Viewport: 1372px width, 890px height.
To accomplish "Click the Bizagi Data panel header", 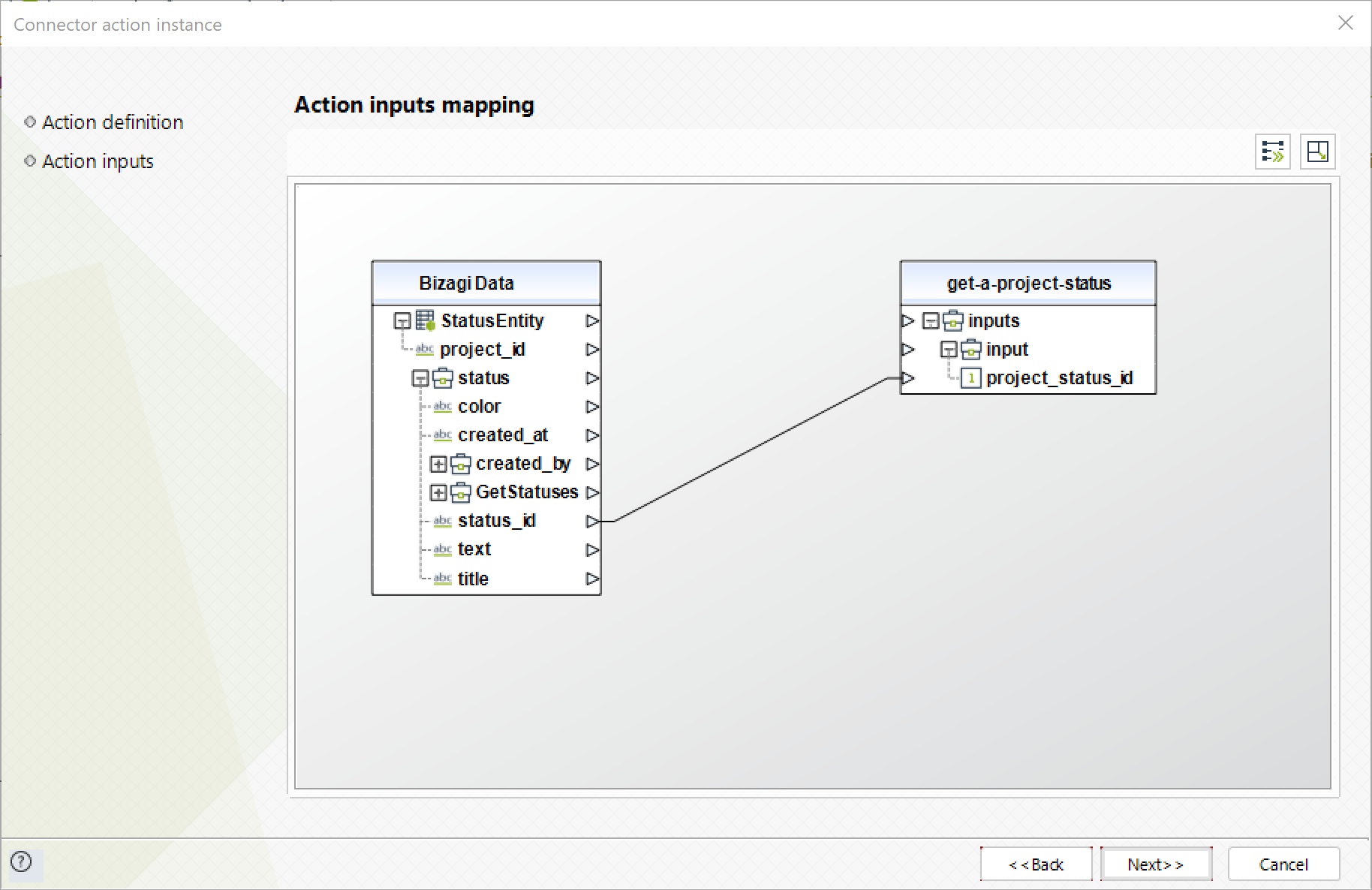I will [x=486, y=283].
